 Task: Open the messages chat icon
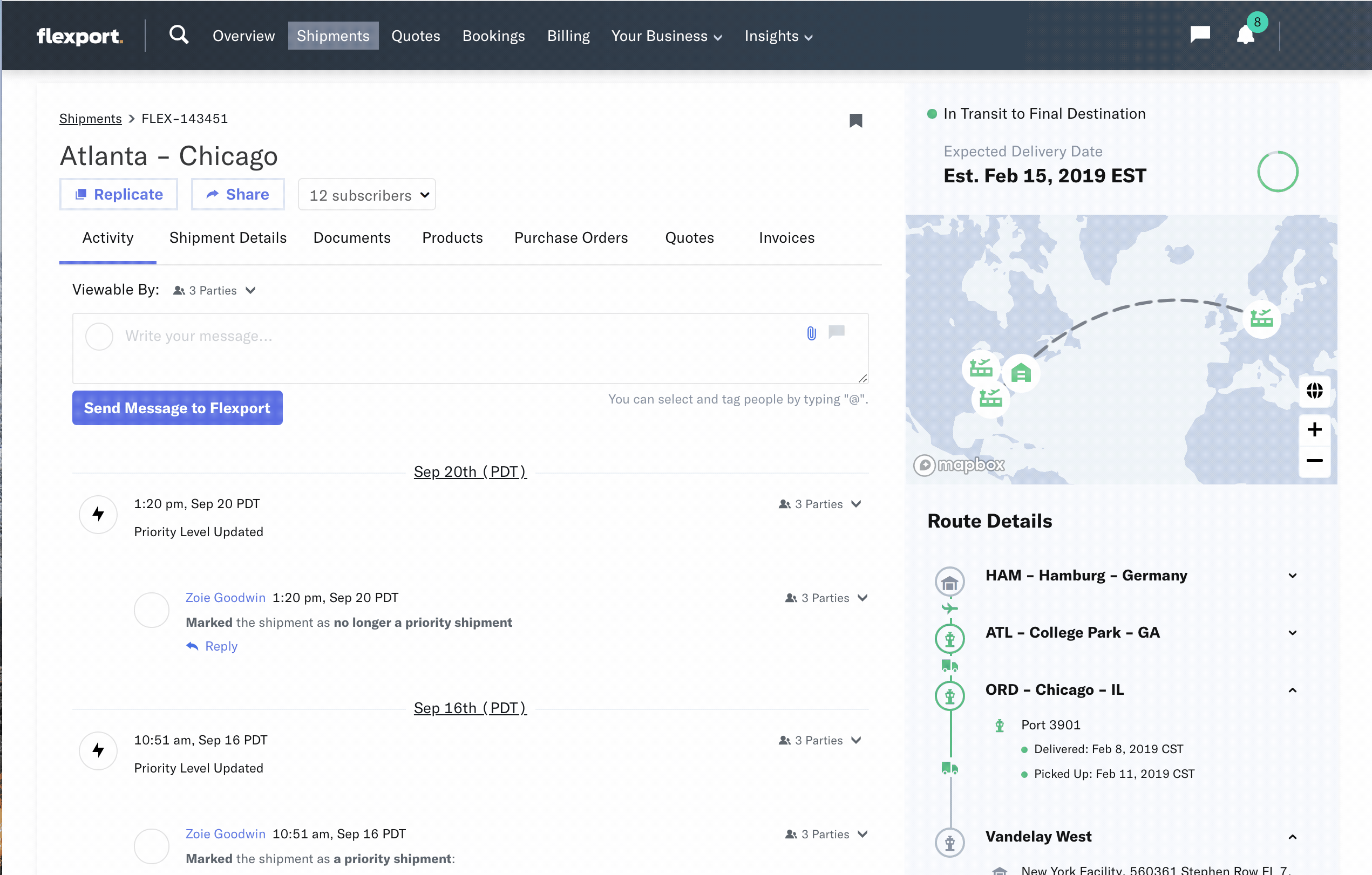point(1200,35)
